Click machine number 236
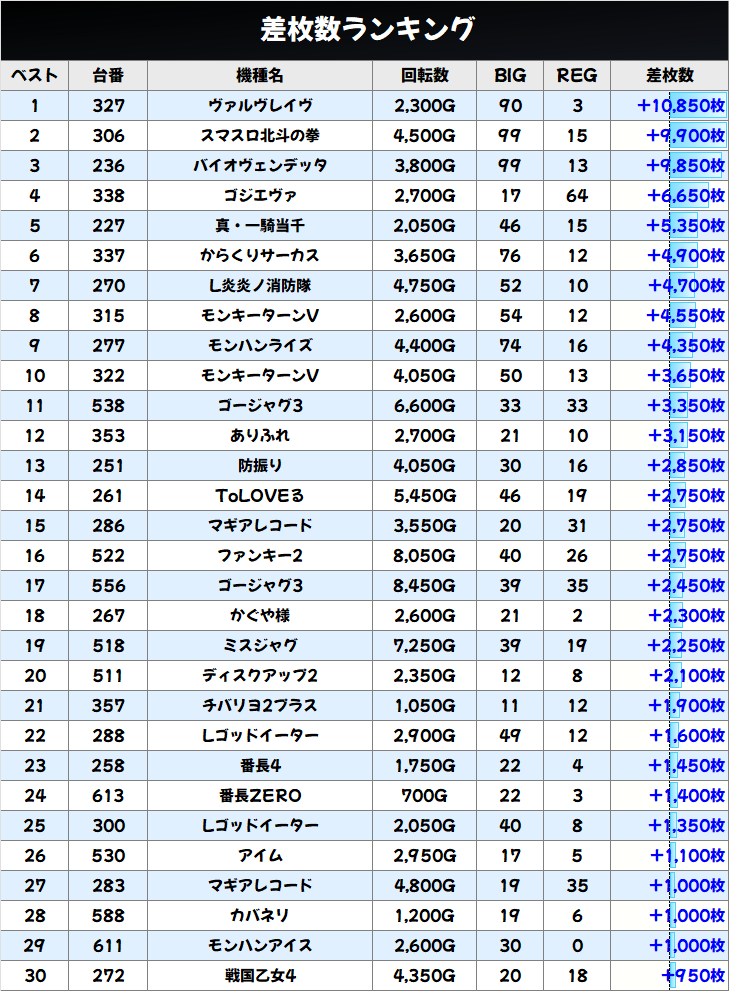Screen dimensions: 729x991 pyautogui.click(x=108, y=166)
